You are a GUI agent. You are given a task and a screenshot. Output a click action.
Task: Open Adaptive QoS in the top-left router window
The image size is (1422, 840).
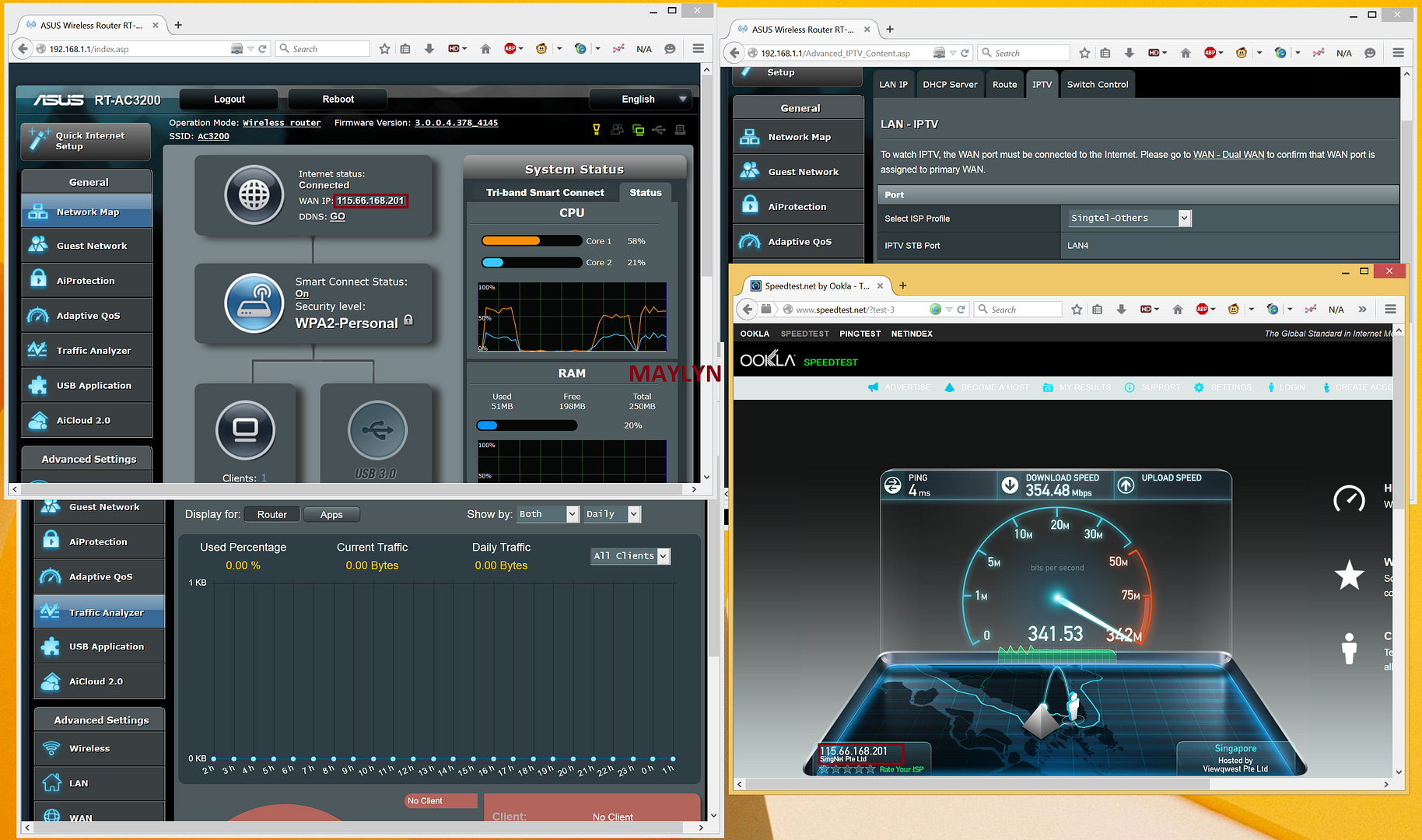point(86,316)
